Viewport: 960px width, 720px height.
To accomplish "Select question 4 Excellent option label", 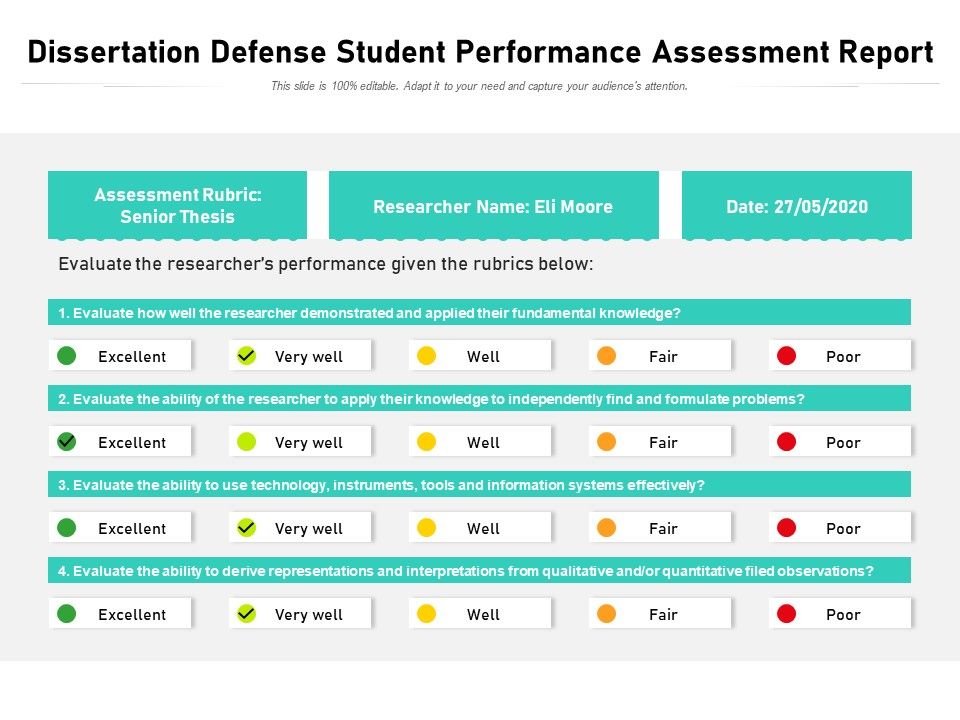I will [x=132, y=614].
